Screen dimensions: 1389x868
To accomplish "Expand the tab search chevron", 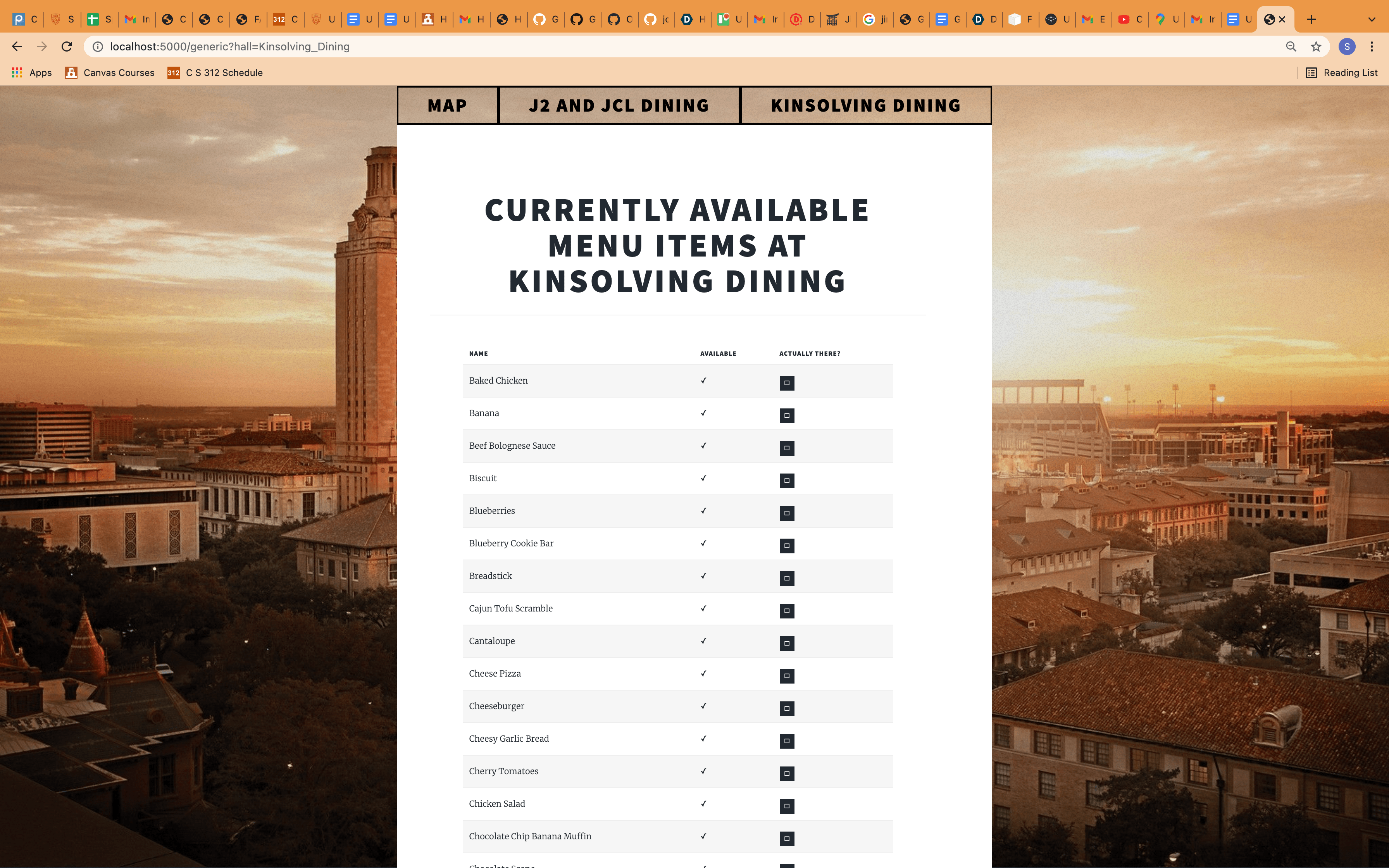I will point(1372,19).
